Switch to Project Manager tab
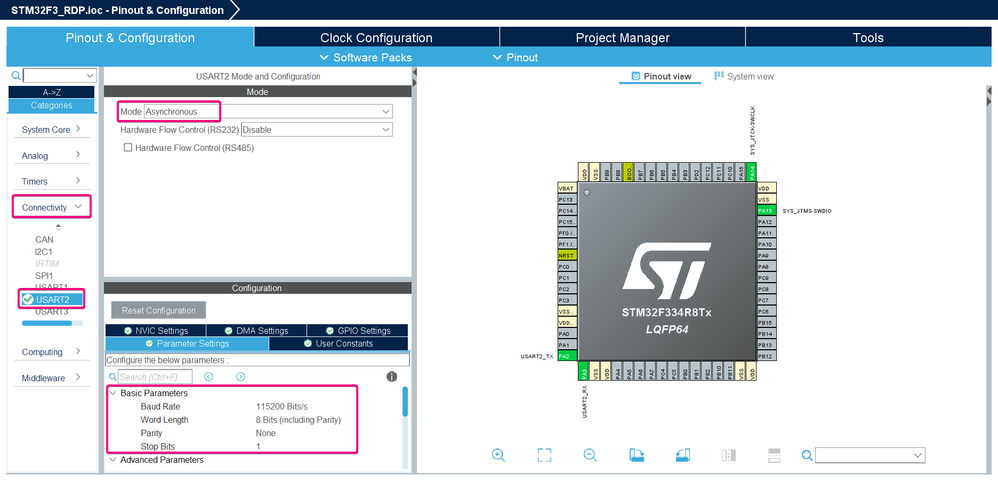Image resolution: width=998 pixels, height=481 pixels. (x=622, y=38)
